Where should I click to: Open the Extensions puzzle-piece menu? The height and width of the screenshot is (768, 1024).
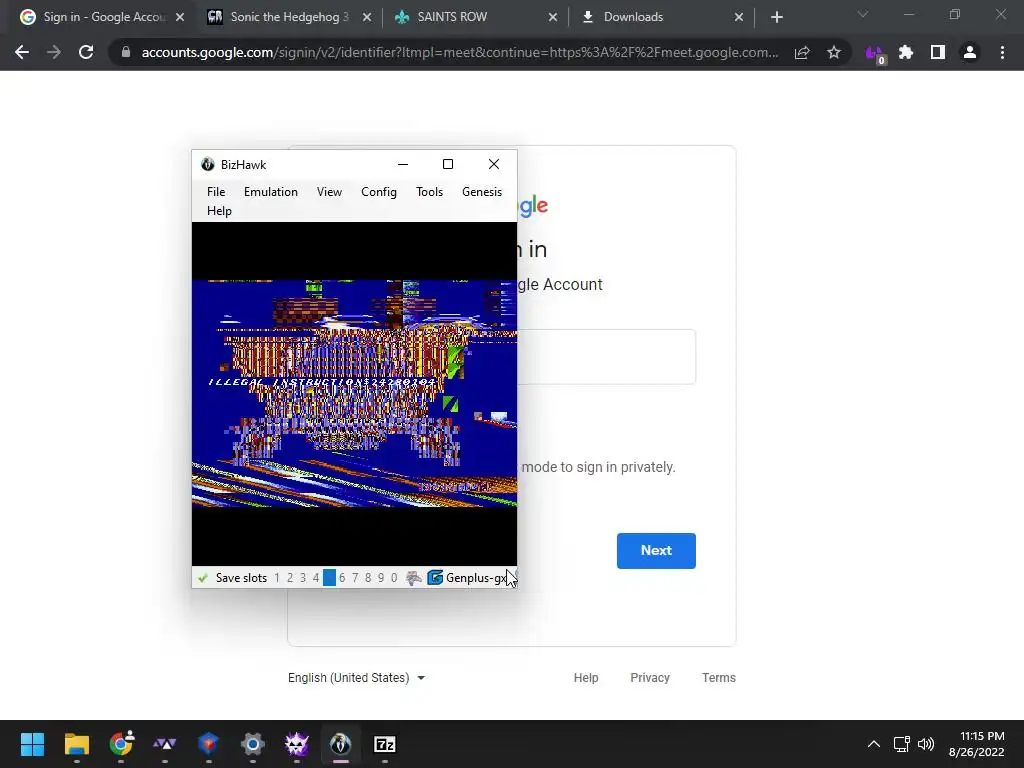pos(906,52)
